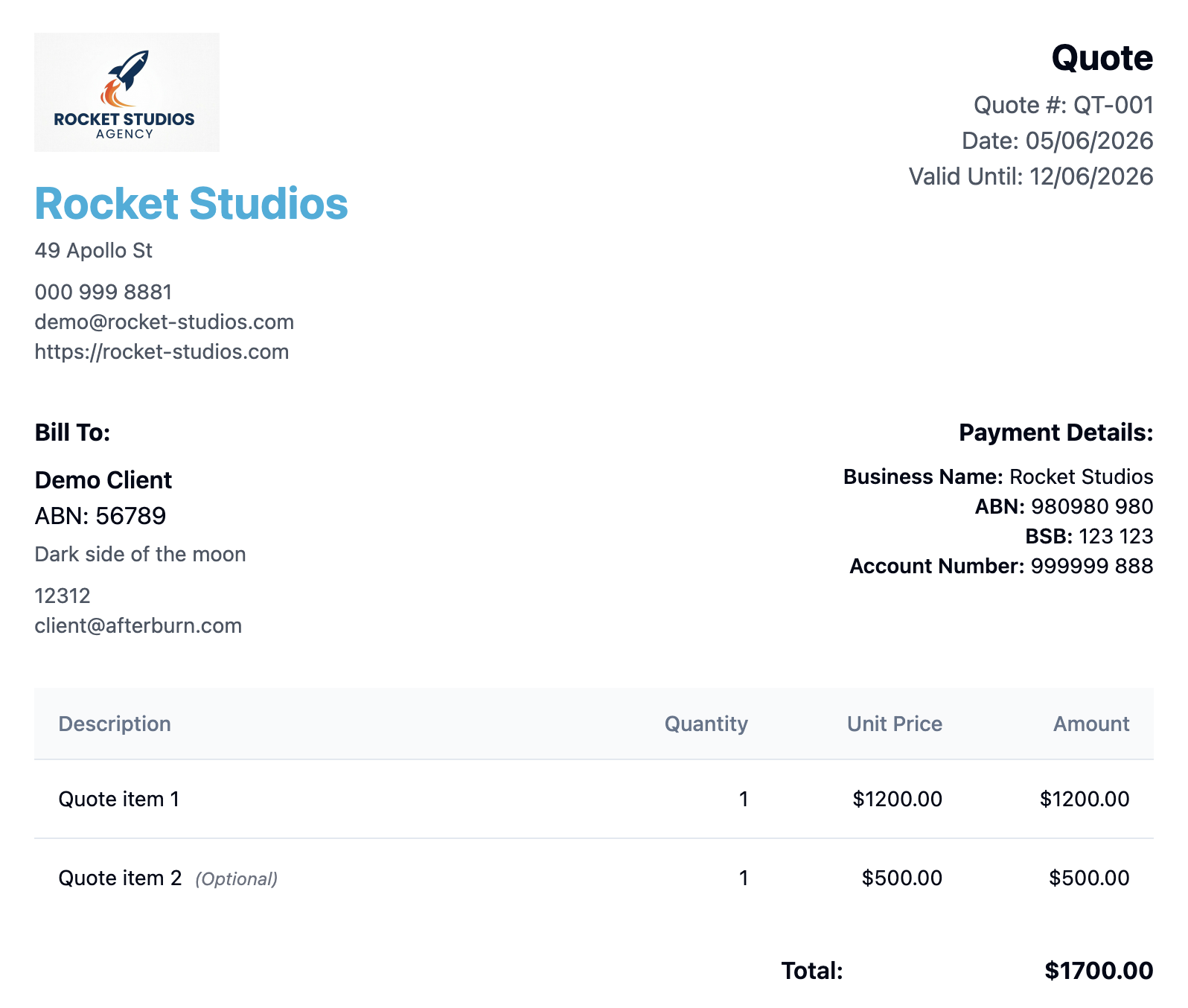This screenshot has width=1188, height=1008.
Task: Click the Quote title heading
Action: coord(1102,58)
